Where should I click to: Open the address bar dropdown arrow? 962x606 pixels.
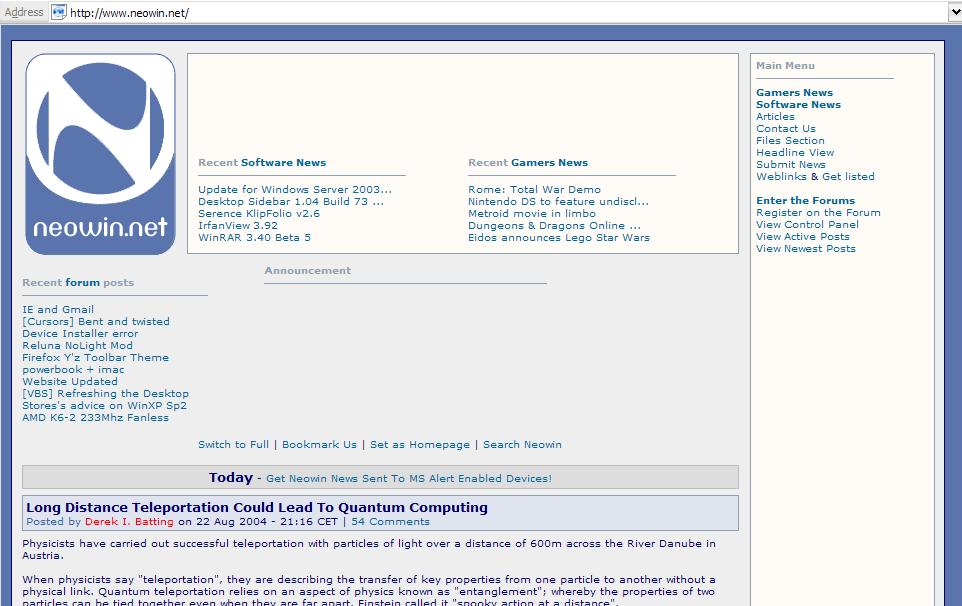tap(955, 12)
